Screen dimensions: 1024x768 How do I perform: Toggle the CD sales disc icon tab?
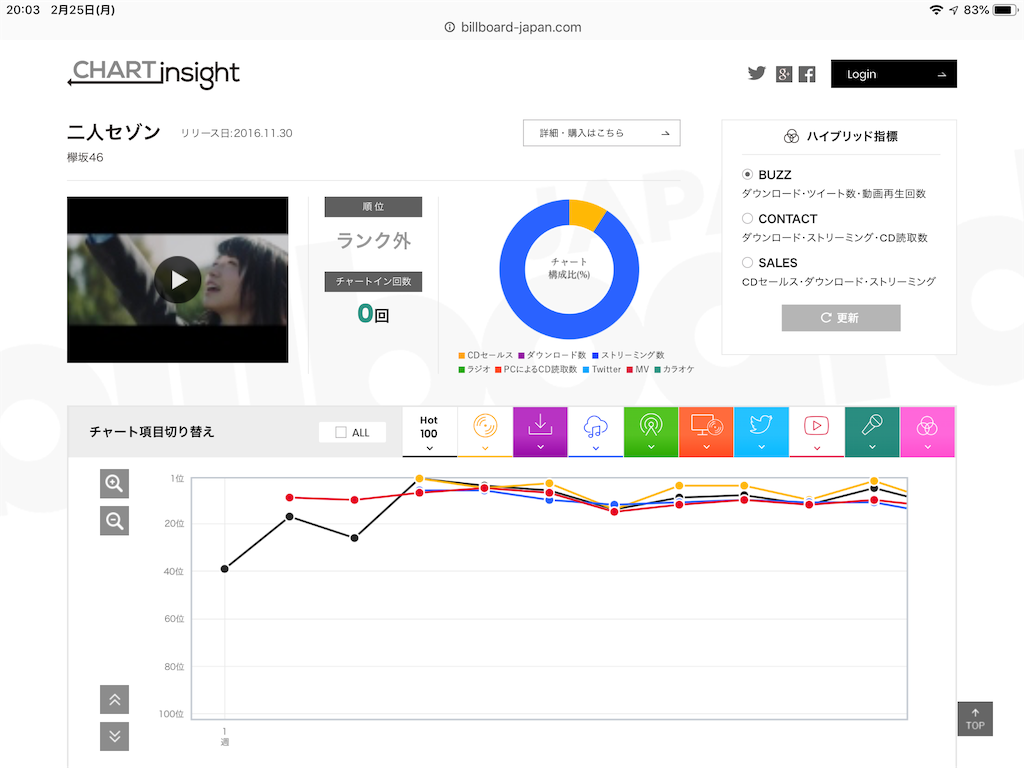coord(485,432)
